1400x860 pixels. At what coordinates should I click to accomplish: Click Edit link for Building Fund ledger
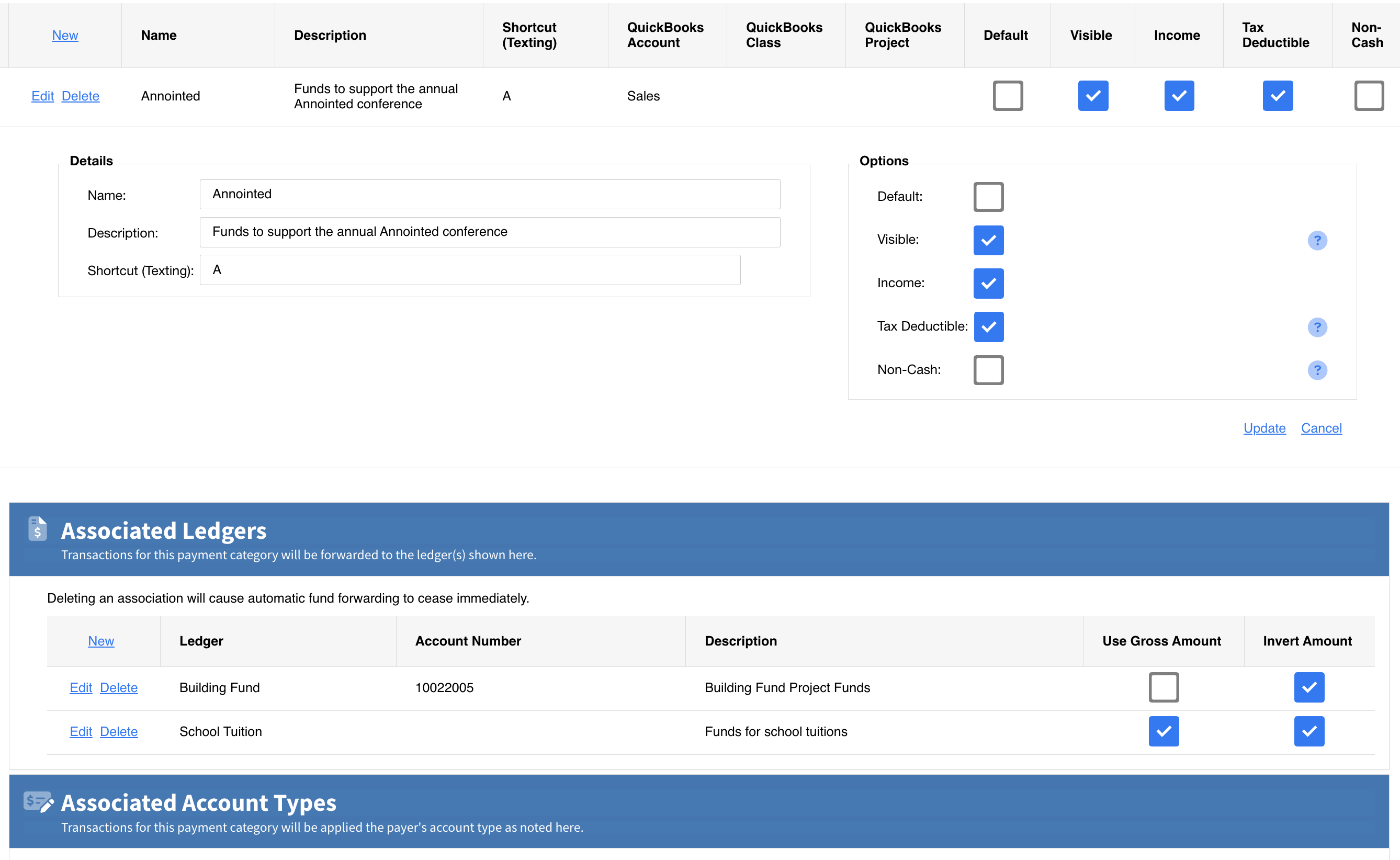point(80,687)
